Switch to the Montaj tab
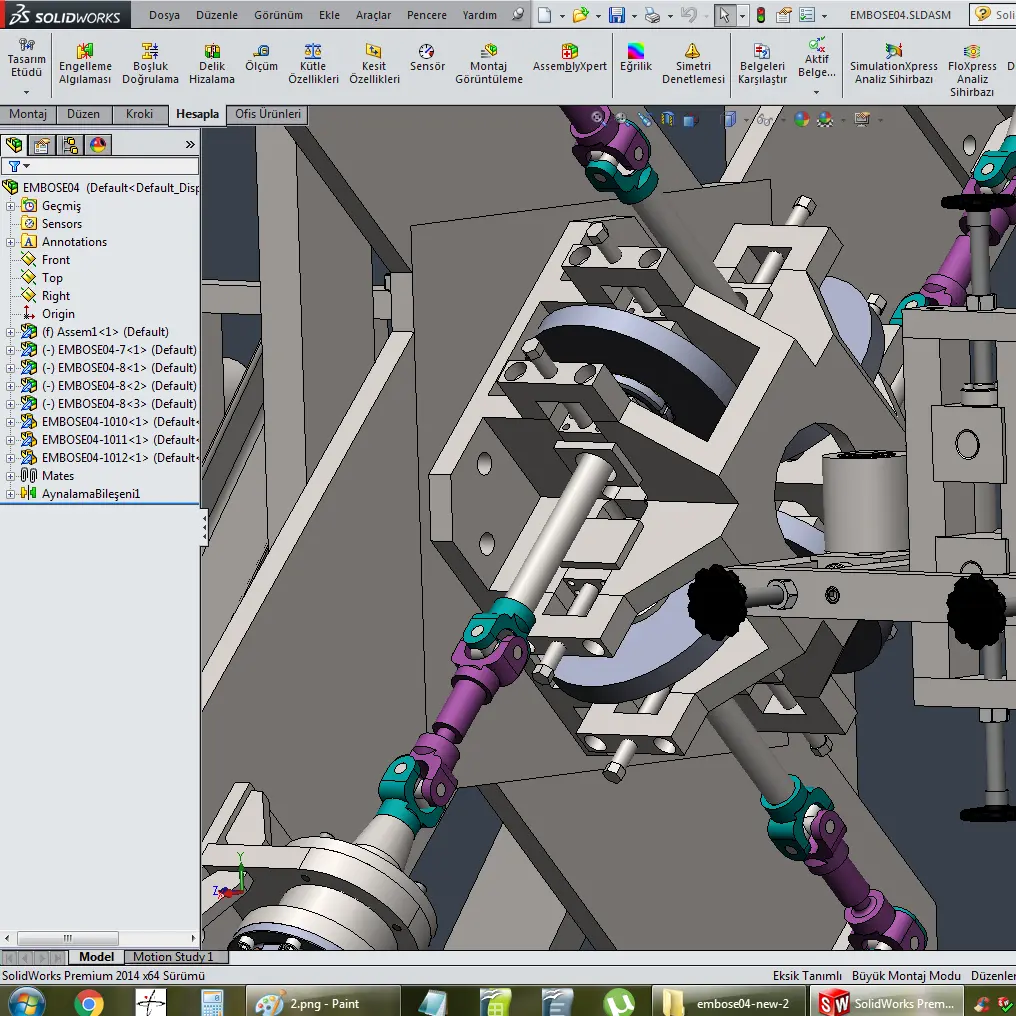 28,114
